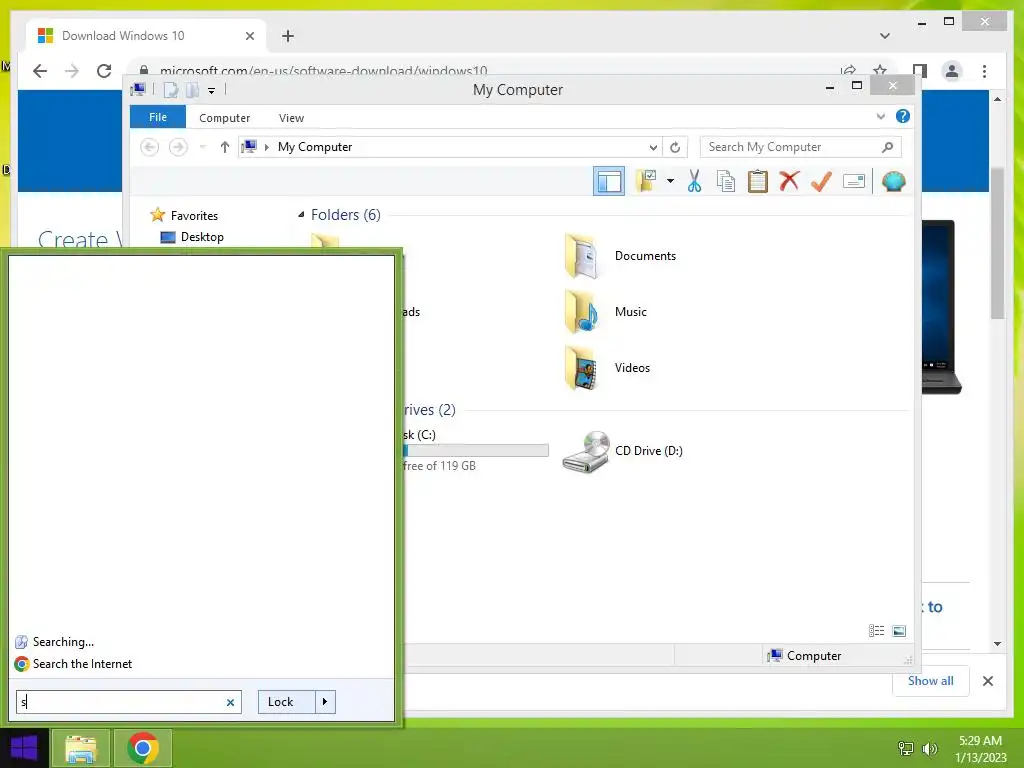Open the File ribbon tab
This screenshot has height=768, width=1024.
[157, 117]
